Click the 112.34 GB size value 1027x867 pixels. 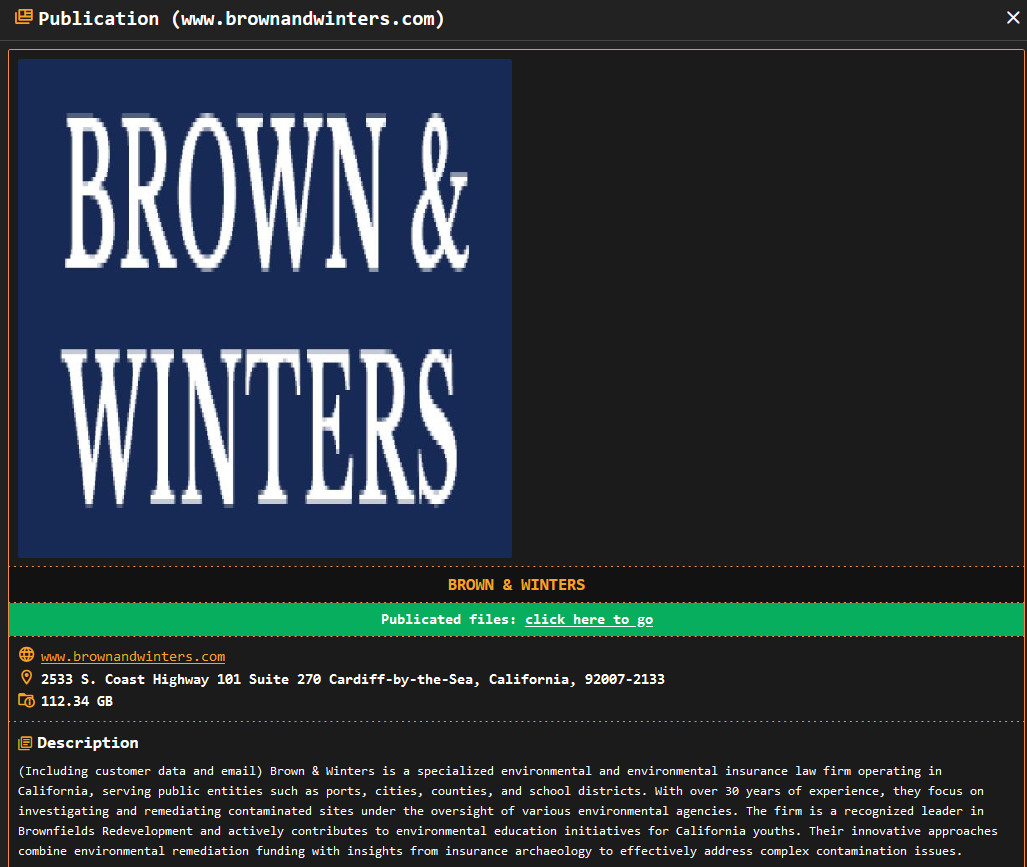pos(77,701)
